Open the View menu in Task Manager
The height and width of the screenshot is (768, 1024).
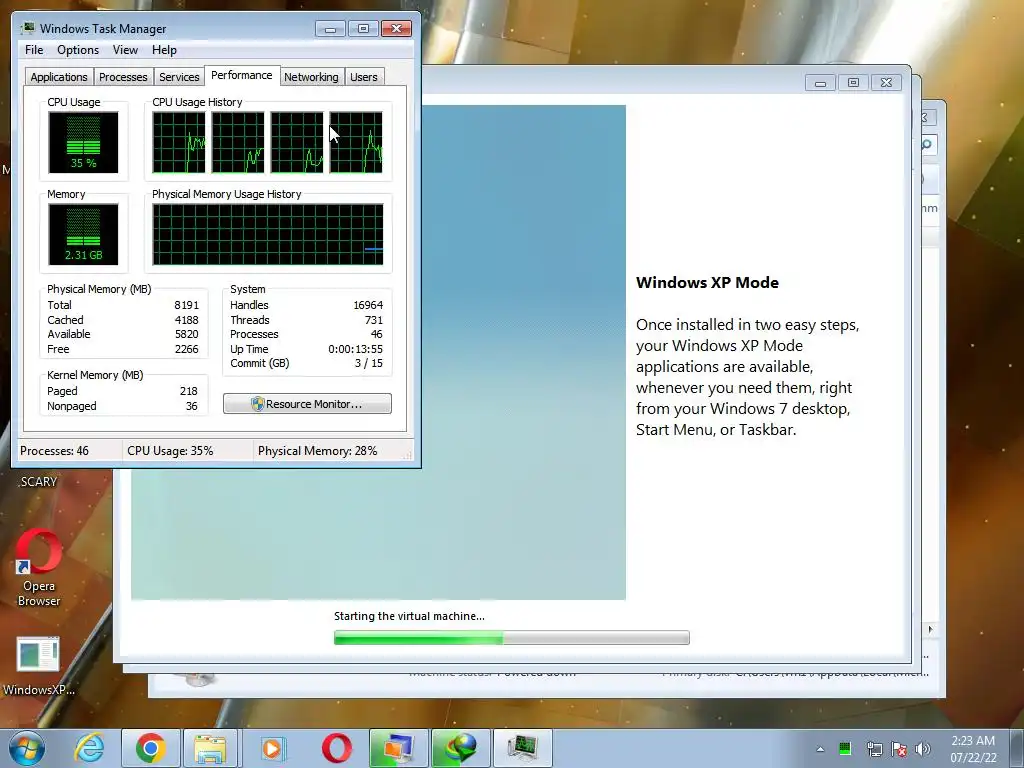125,50
